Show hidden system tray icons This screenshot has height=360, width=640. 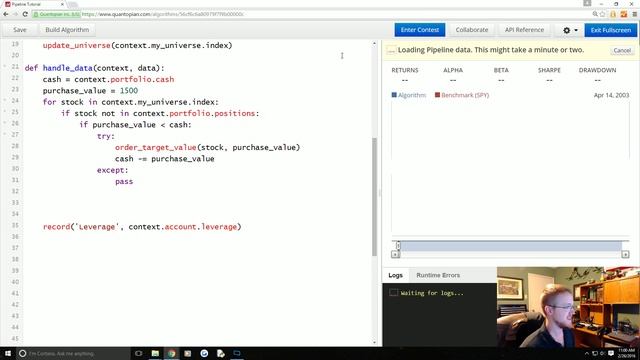coord(587,353)
